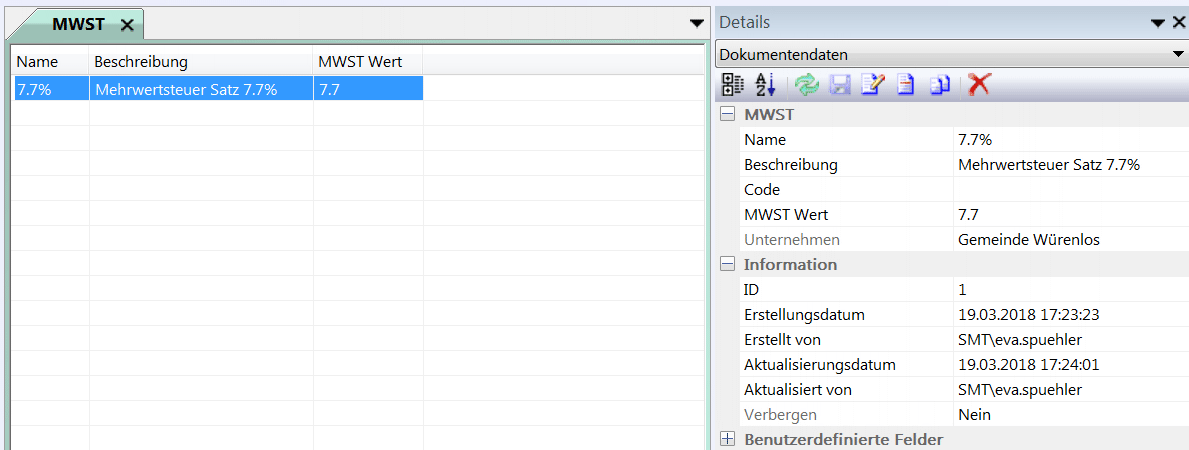1189x450 pixels.
Task: Close the MWST tab
Action: pyautogui.click(x=127, y=25)
